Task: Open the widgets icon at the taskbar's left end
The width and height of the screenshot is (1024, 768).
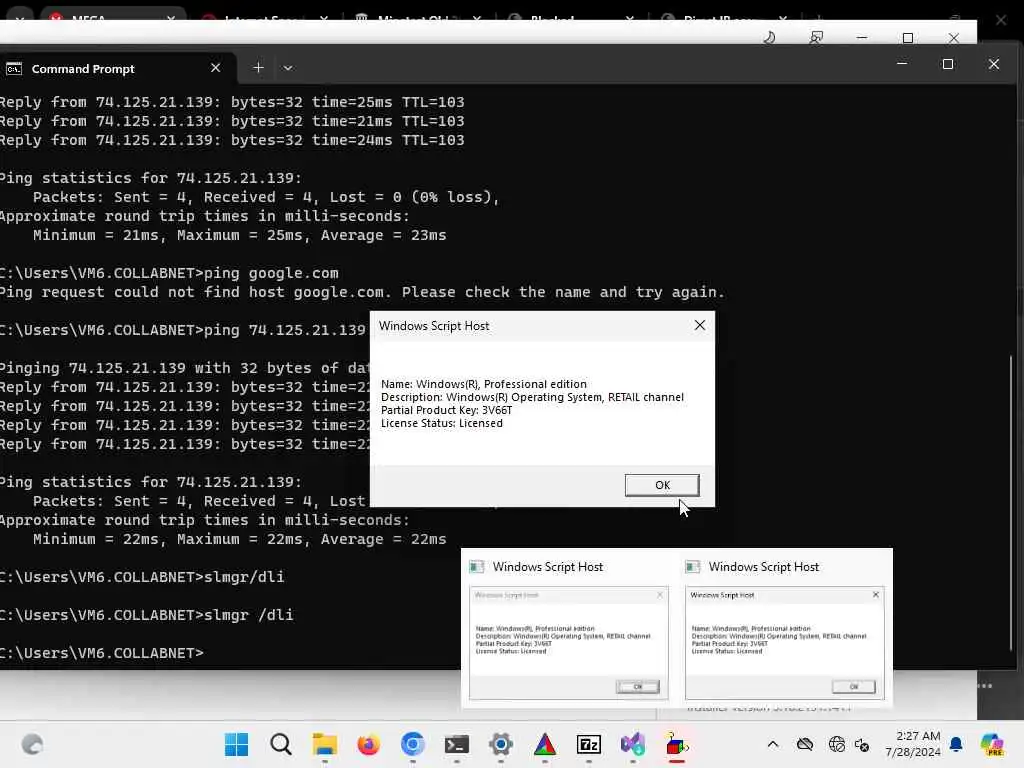Action: 32,744
